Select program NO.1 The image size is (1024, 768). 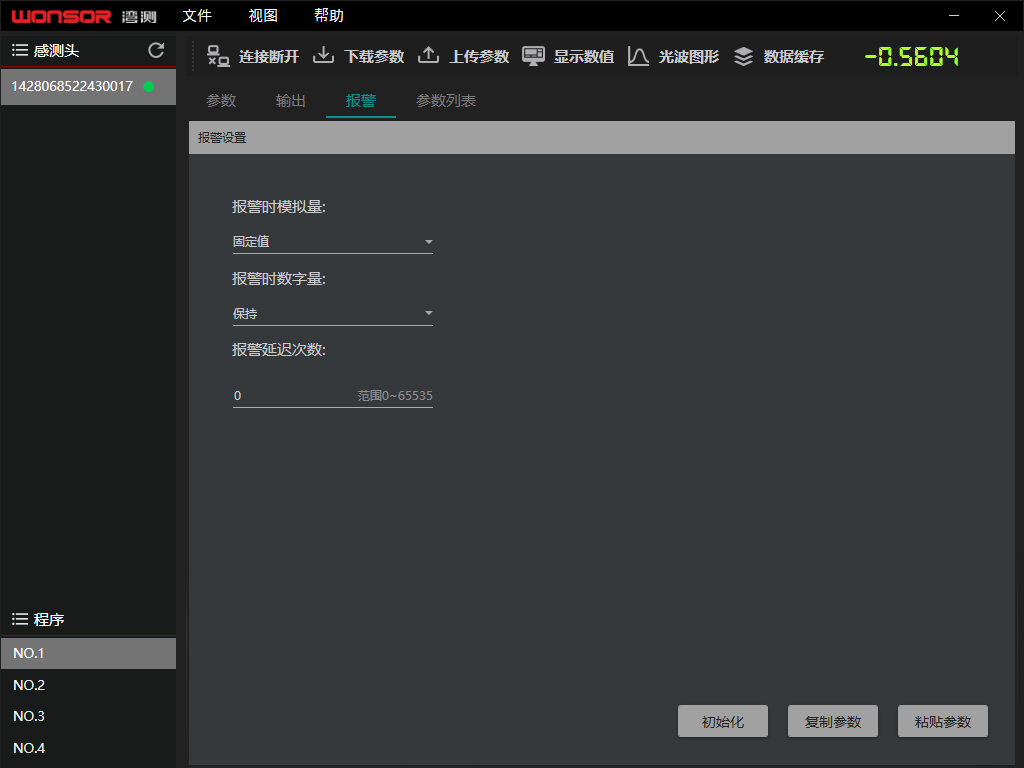coord(88,653)
